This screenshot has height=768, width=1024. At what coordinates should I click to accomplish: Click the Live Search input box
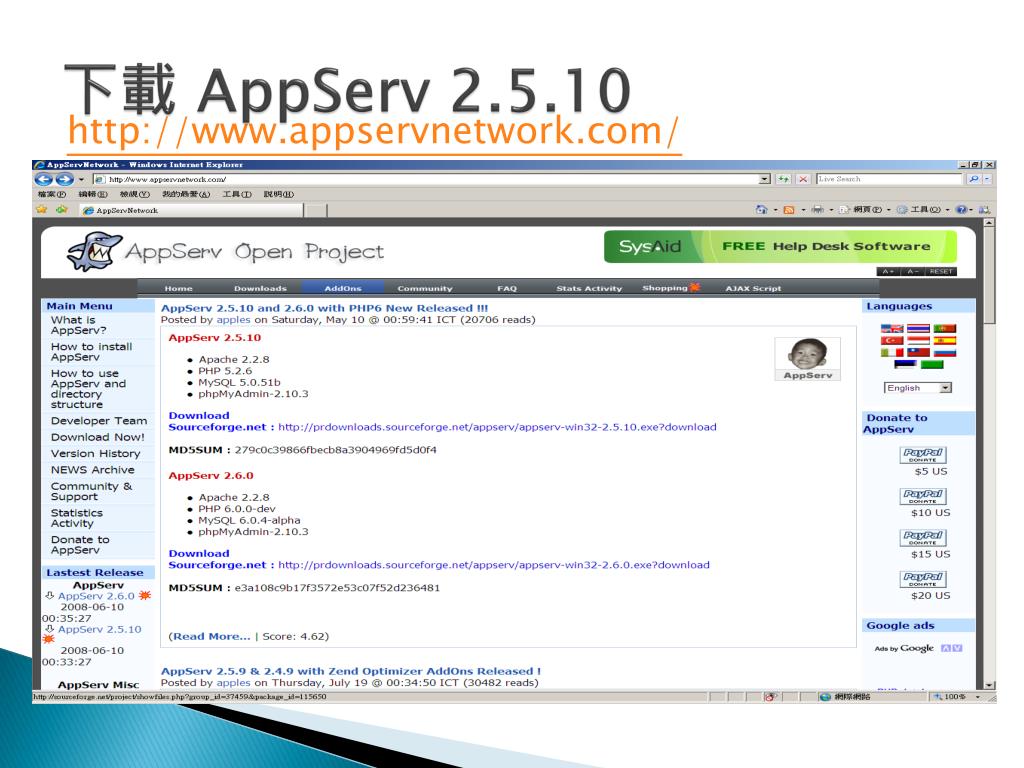click(889, 179)
